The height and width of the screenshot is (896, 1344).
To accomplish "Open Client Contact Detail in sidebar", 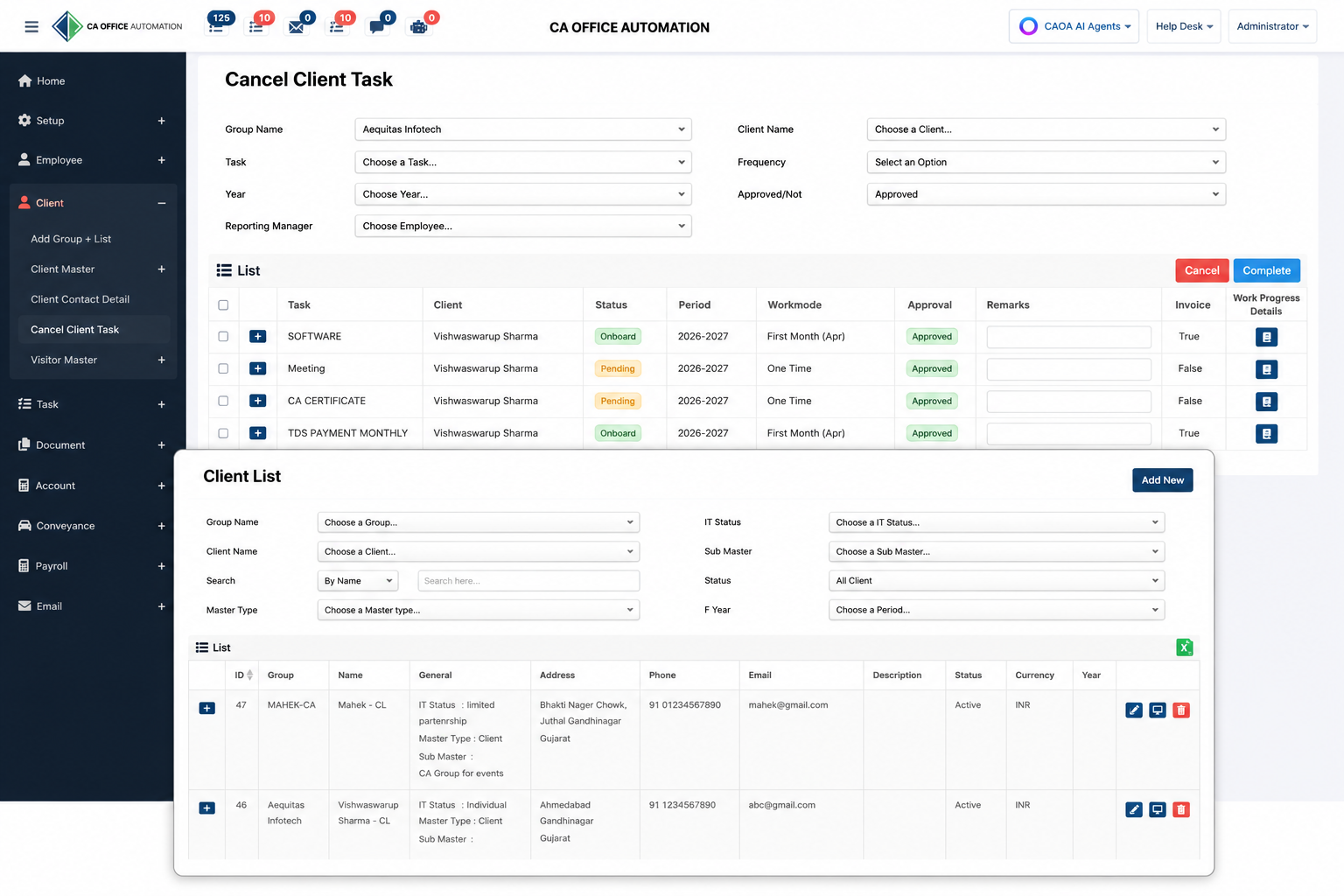I will coord(80,299).
